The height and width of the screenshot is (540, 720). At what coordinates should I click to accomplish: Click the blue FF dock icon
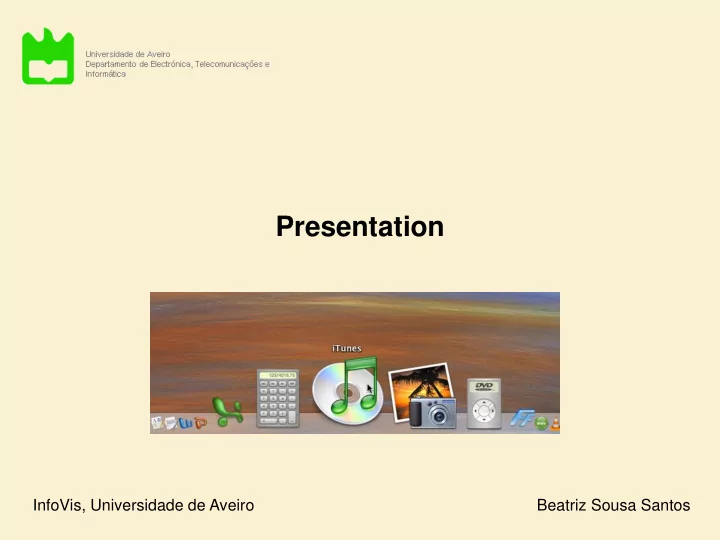[522, 418]
